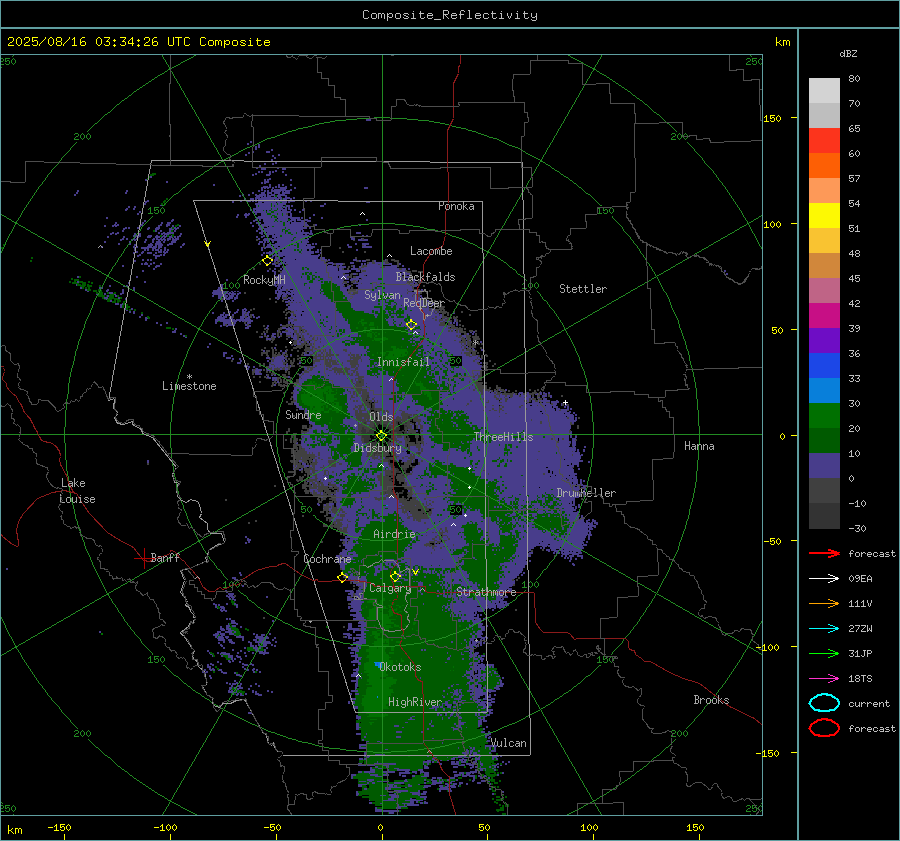Click the Lacombe city label
This screenshot has width=900, height=841.
(431, 251)
